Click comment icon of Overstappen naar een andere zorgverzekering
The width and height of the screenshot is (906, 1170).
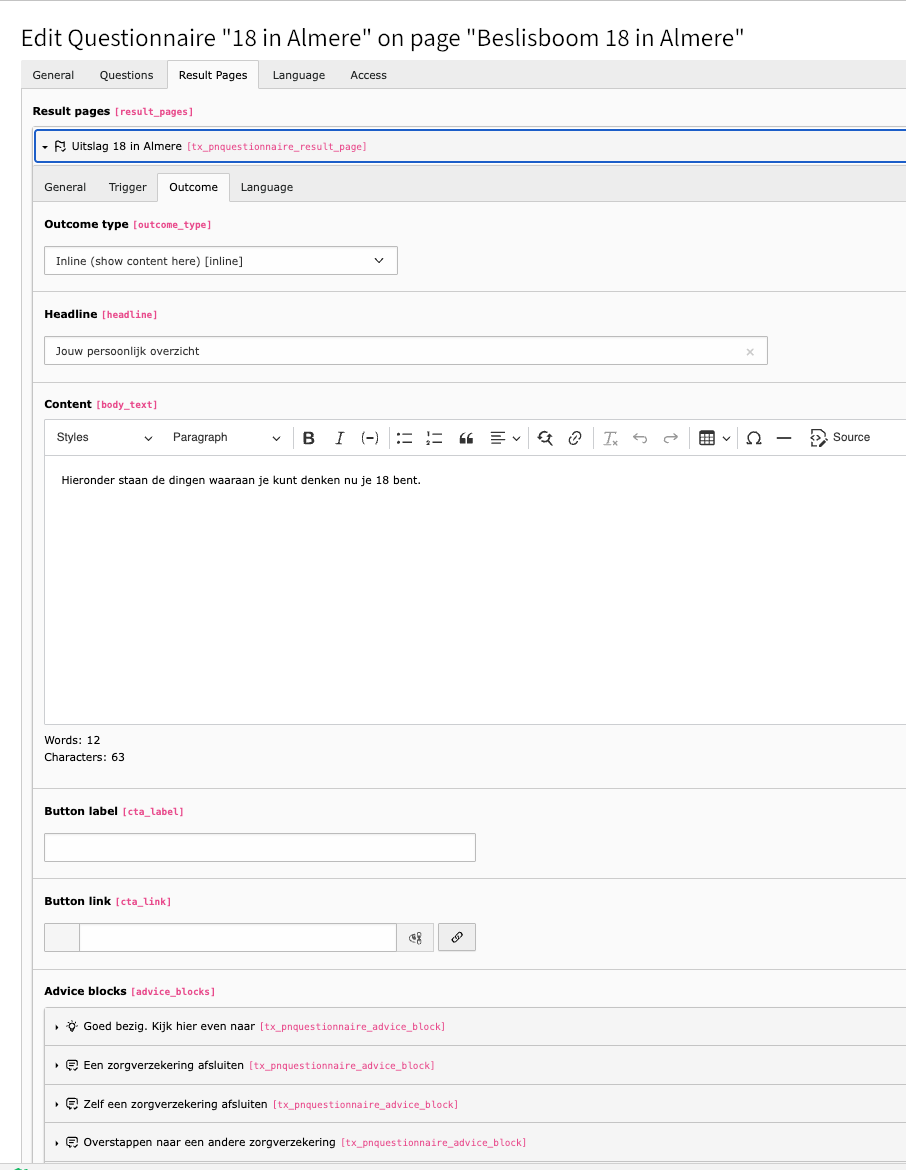pyautogui.click(x=72, y=1142)
